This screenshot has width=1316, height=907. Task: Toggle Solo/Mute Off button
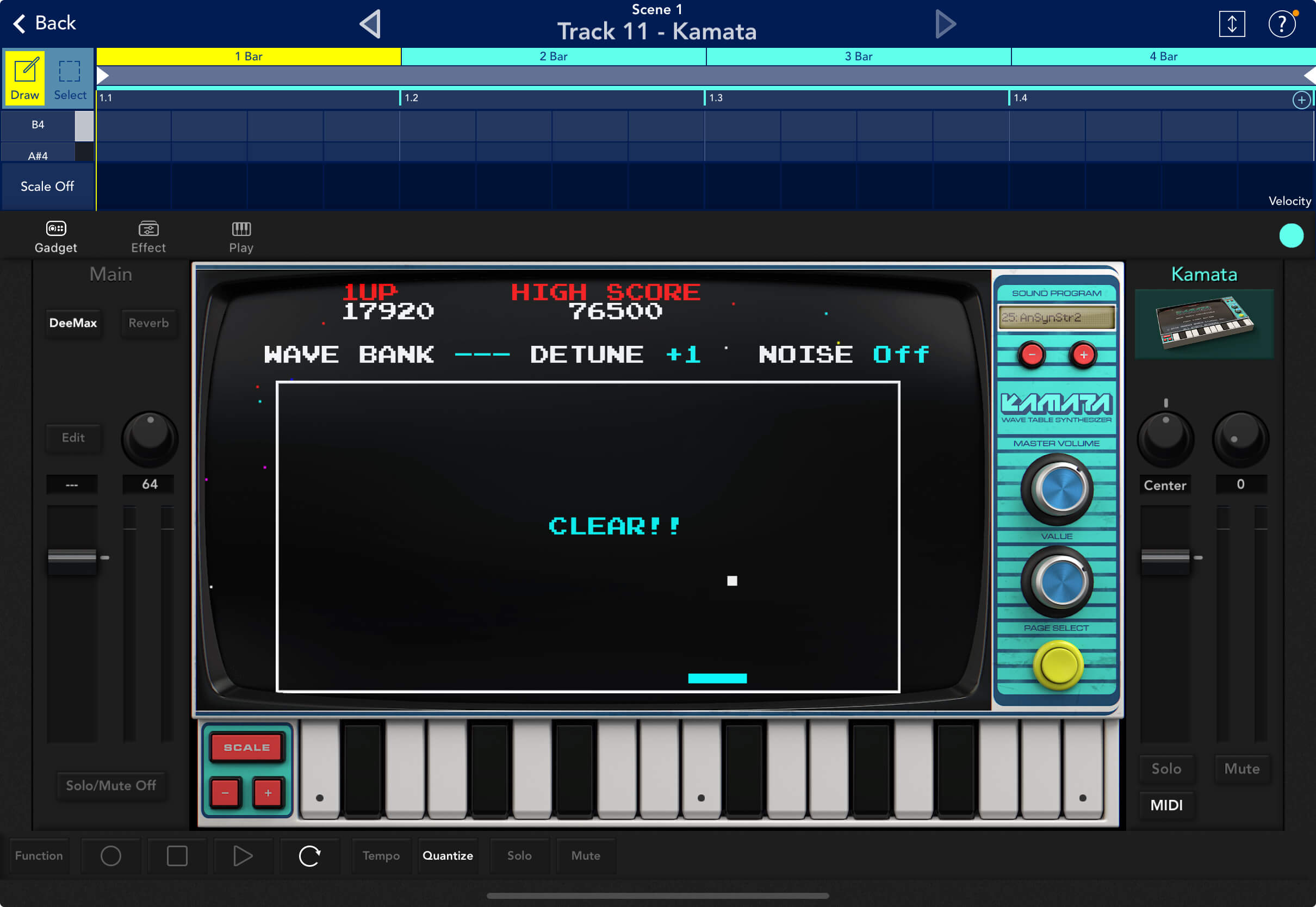(111, 785)
